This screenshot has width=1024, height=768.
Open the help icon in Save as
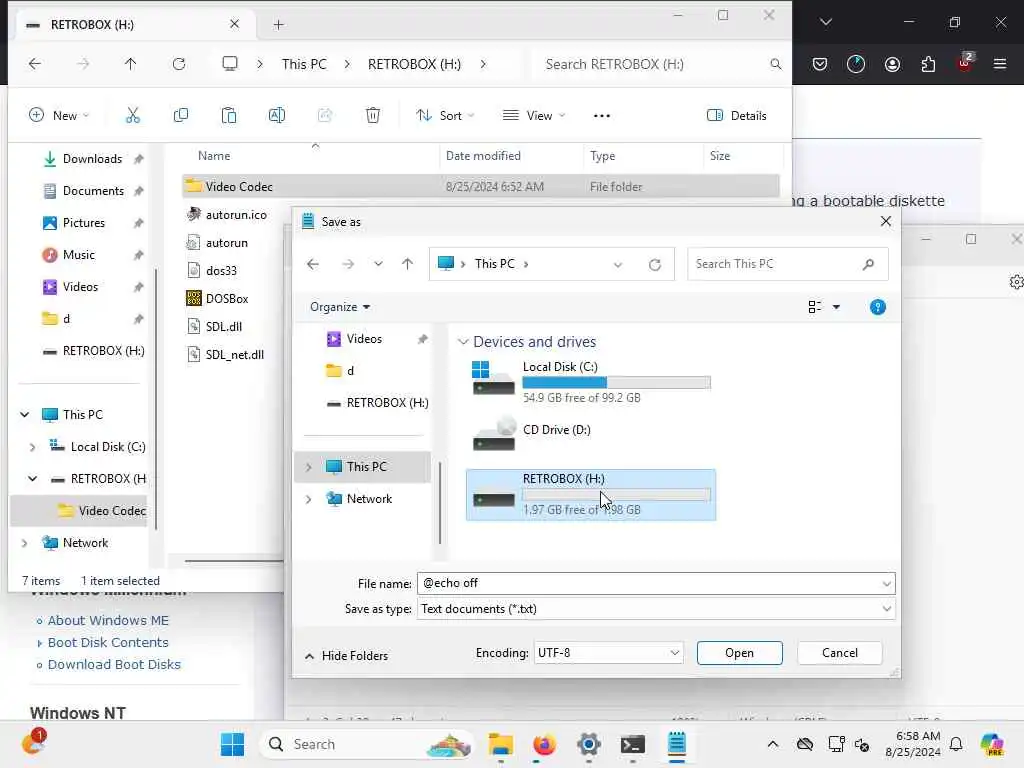878,307
